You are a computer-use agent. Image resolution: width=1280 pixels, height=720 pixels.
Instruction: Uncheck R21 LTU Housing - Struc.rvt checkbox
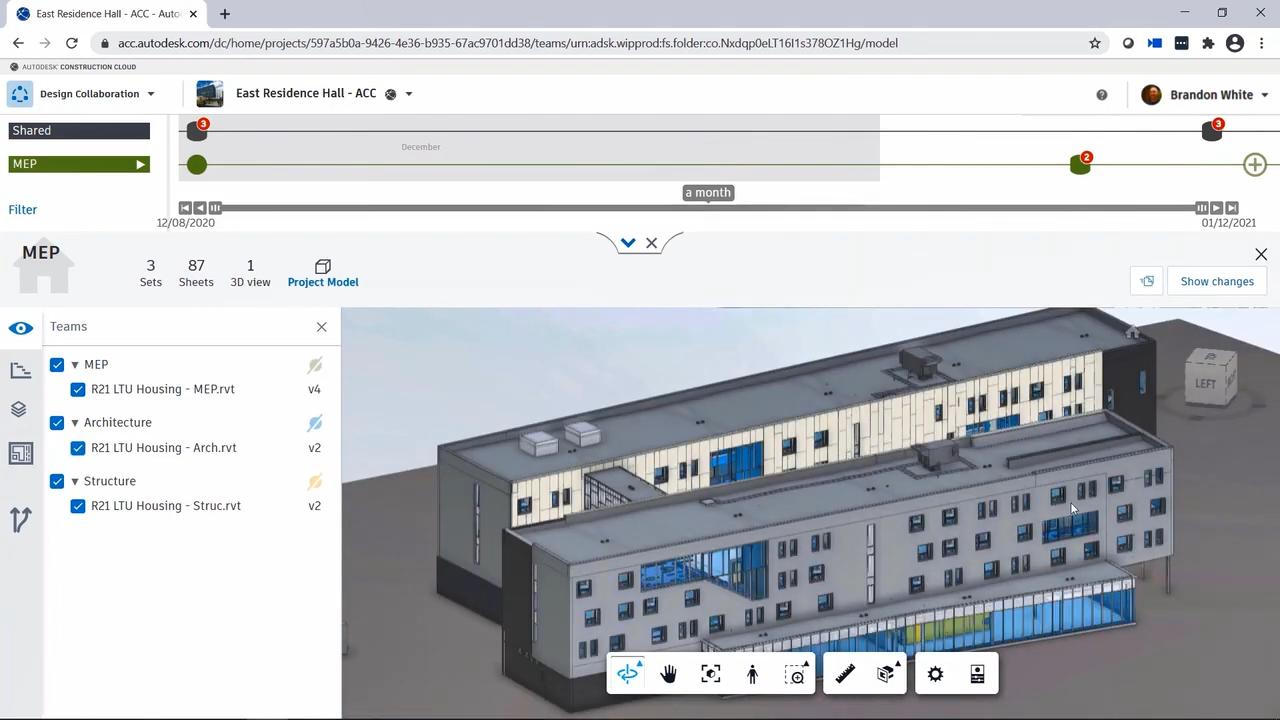[x=78, y=506]
